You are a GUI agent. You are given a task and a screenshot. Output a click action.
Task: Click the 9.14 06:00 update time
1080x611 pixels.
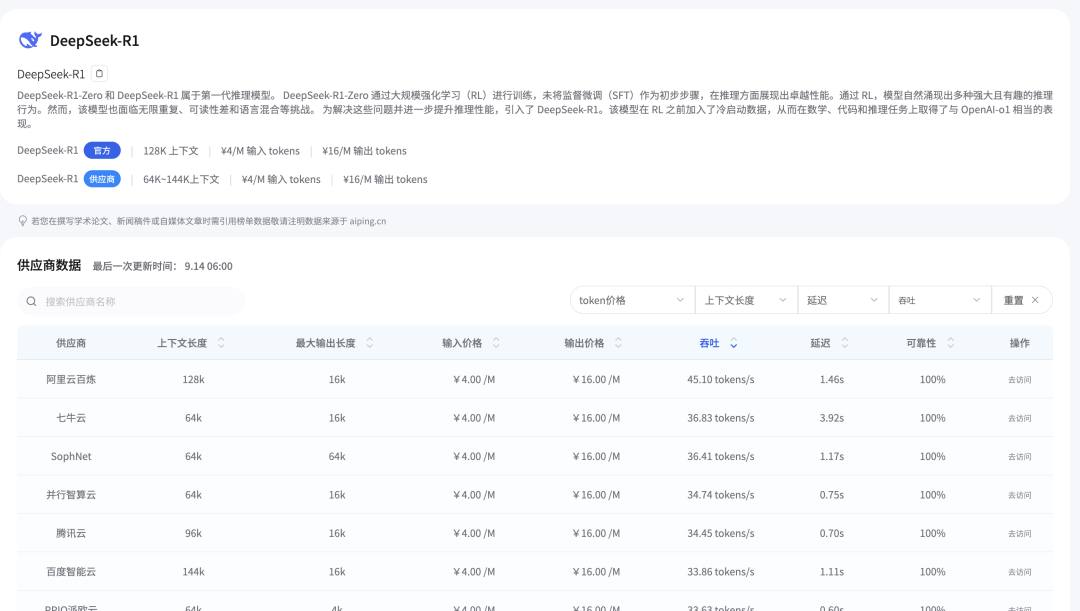(208, 266)
